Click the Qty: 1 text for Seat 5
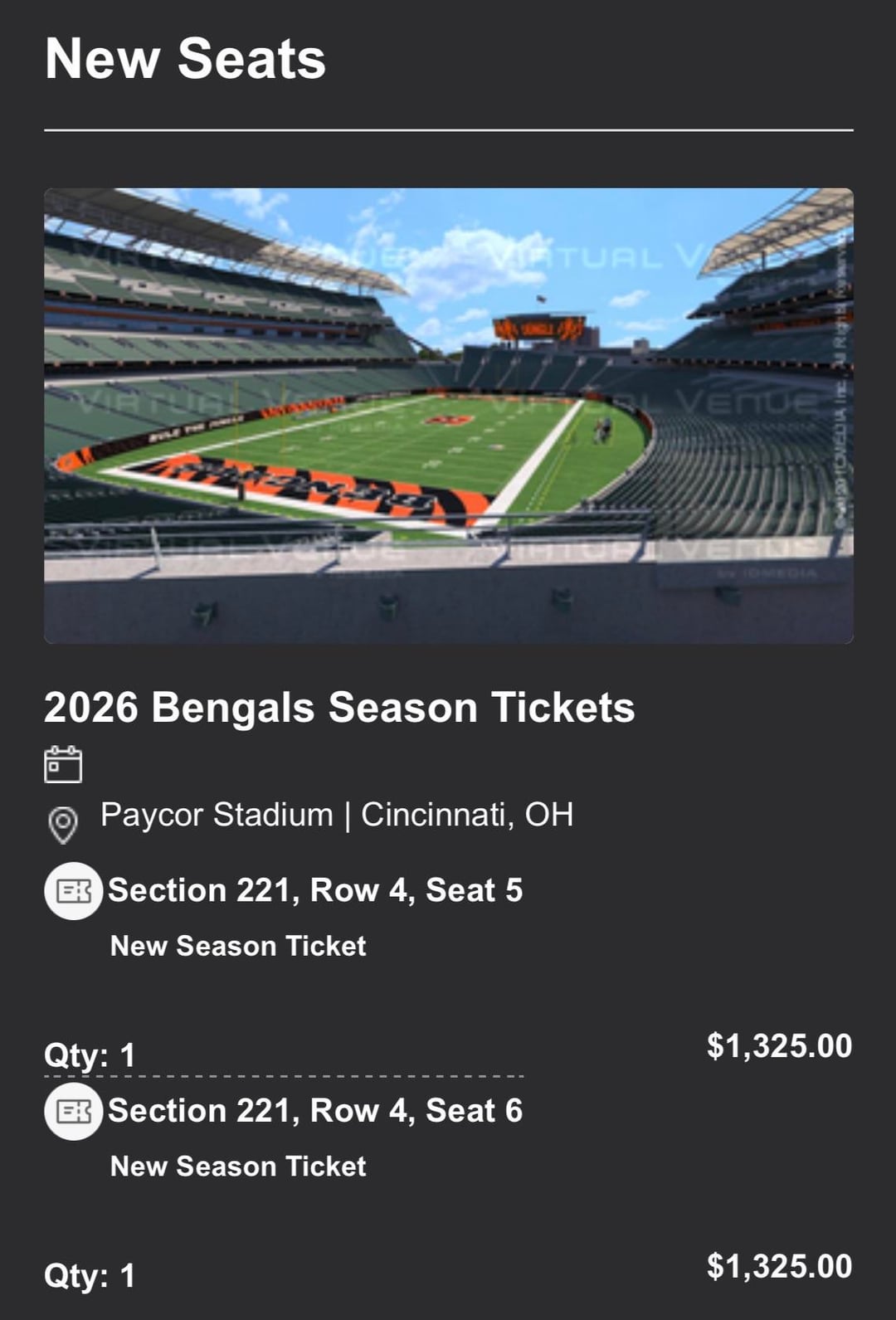The height and width of the screenshot is (1320, 896). tap(90, 1055)
